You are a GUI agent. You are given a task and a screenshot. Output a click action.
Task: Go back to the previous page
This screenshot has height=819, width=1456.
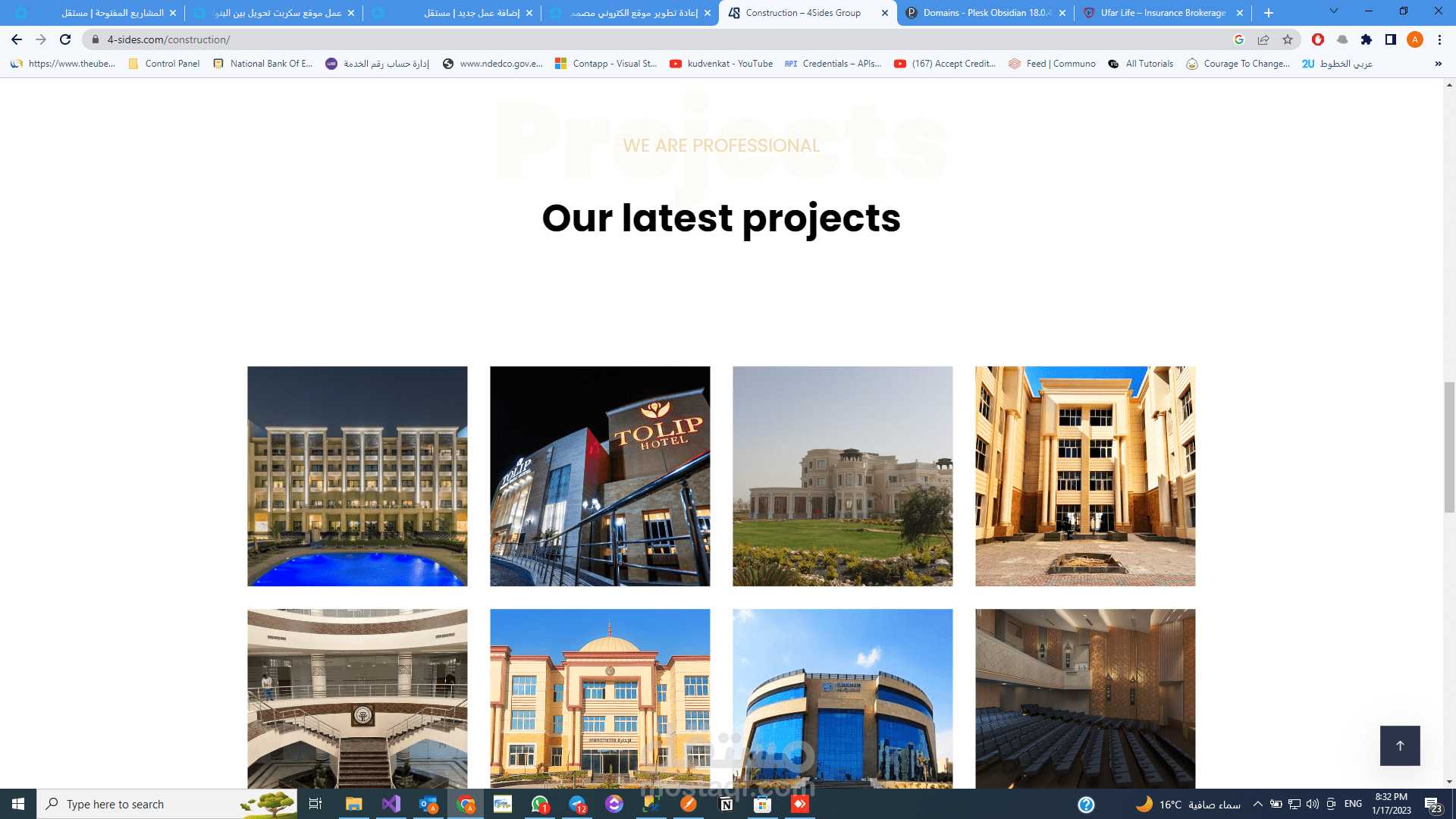17,39
